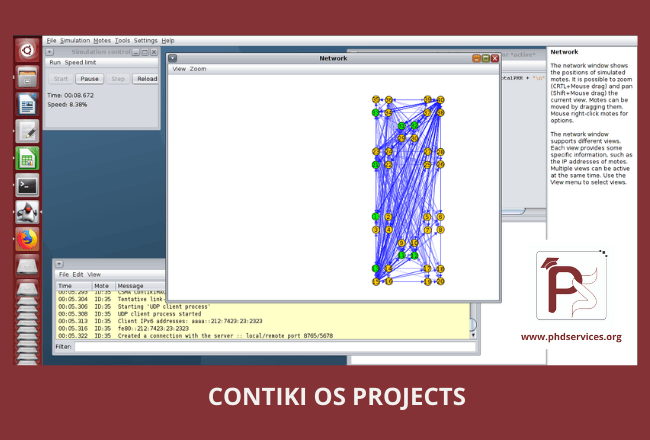
Task: Focus the Filter input in Mote output
Action: 275,347
